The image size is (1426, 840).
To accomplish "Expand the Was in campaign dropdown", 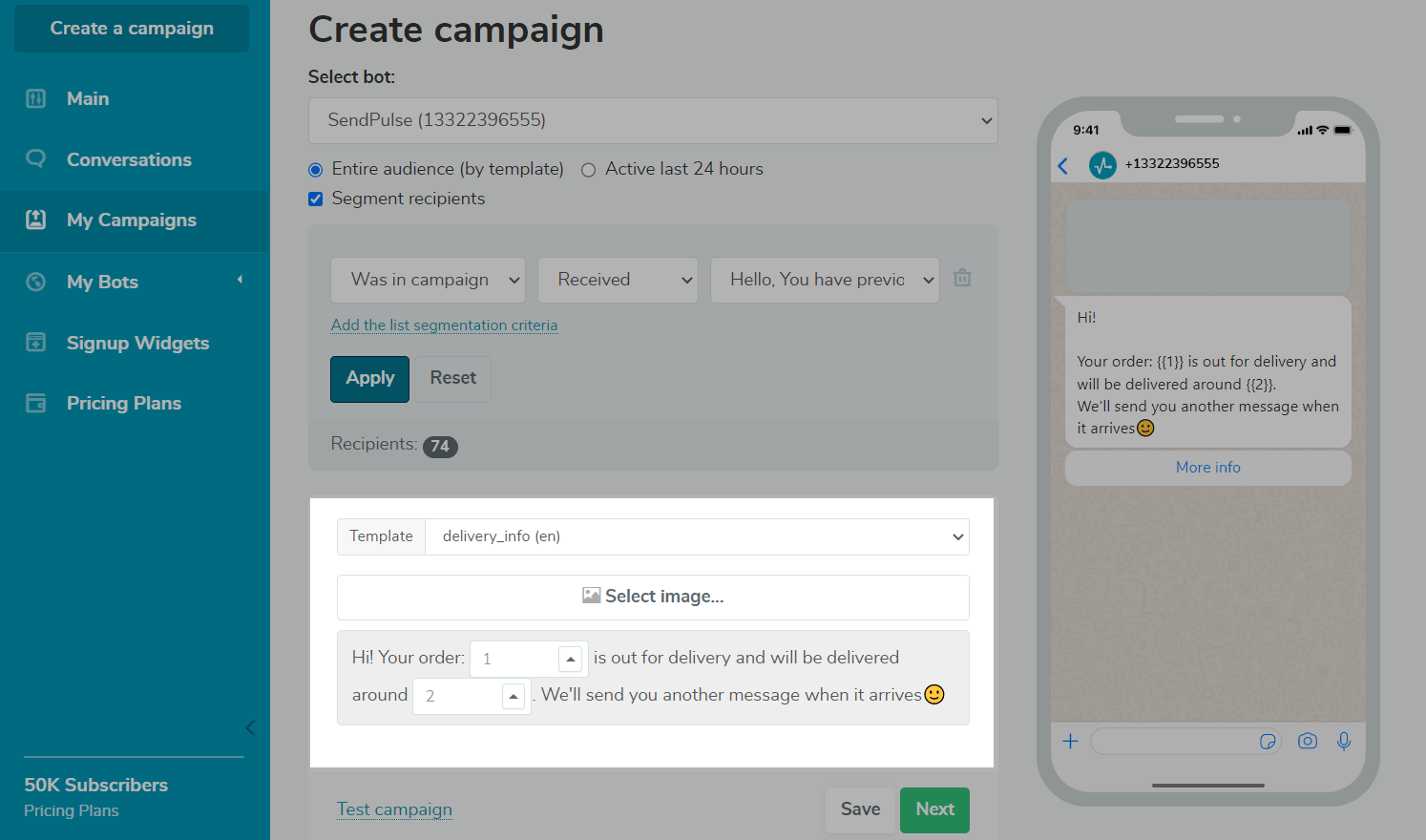I will click(428, 280).
